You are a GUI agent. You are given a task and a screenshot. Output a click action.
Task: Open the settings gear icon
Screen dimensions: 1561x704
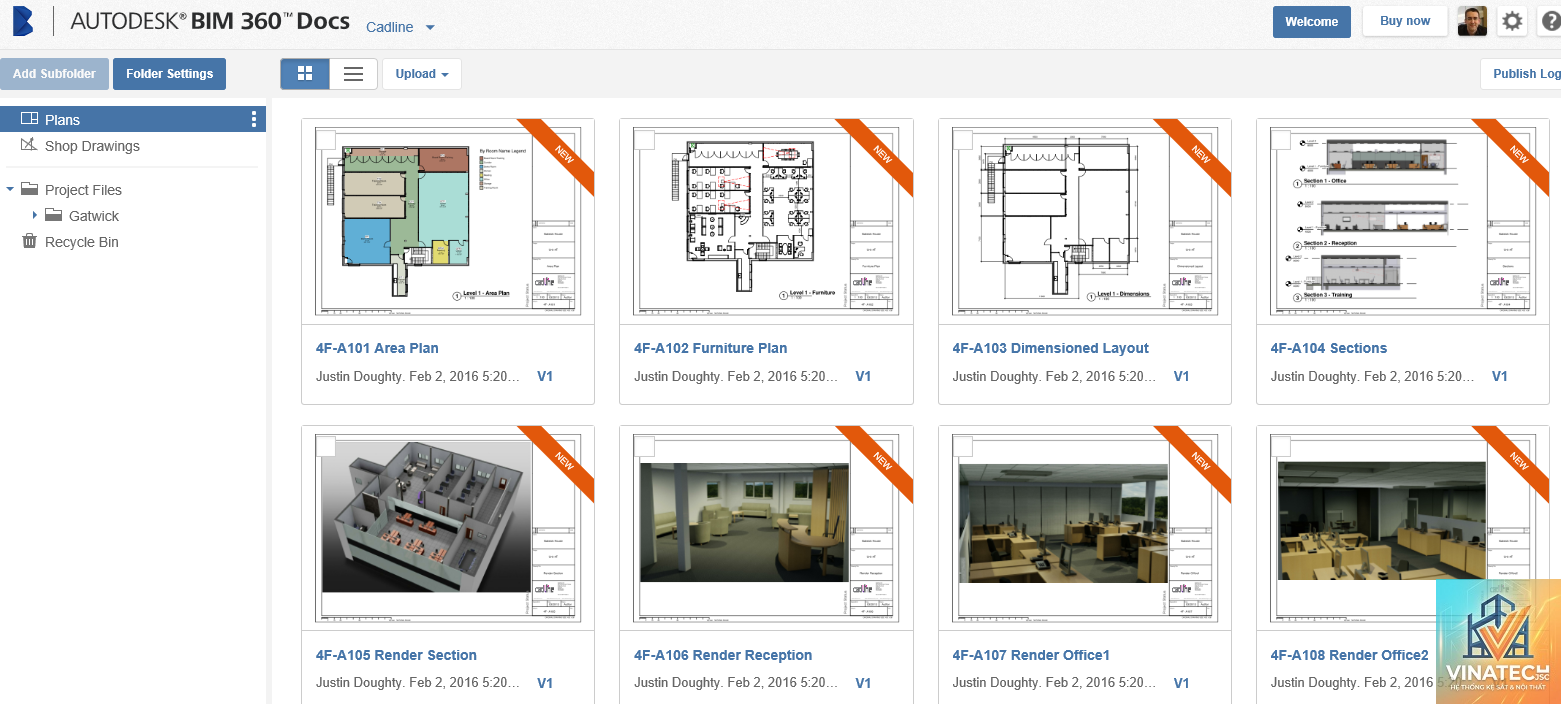point(1513,21)
